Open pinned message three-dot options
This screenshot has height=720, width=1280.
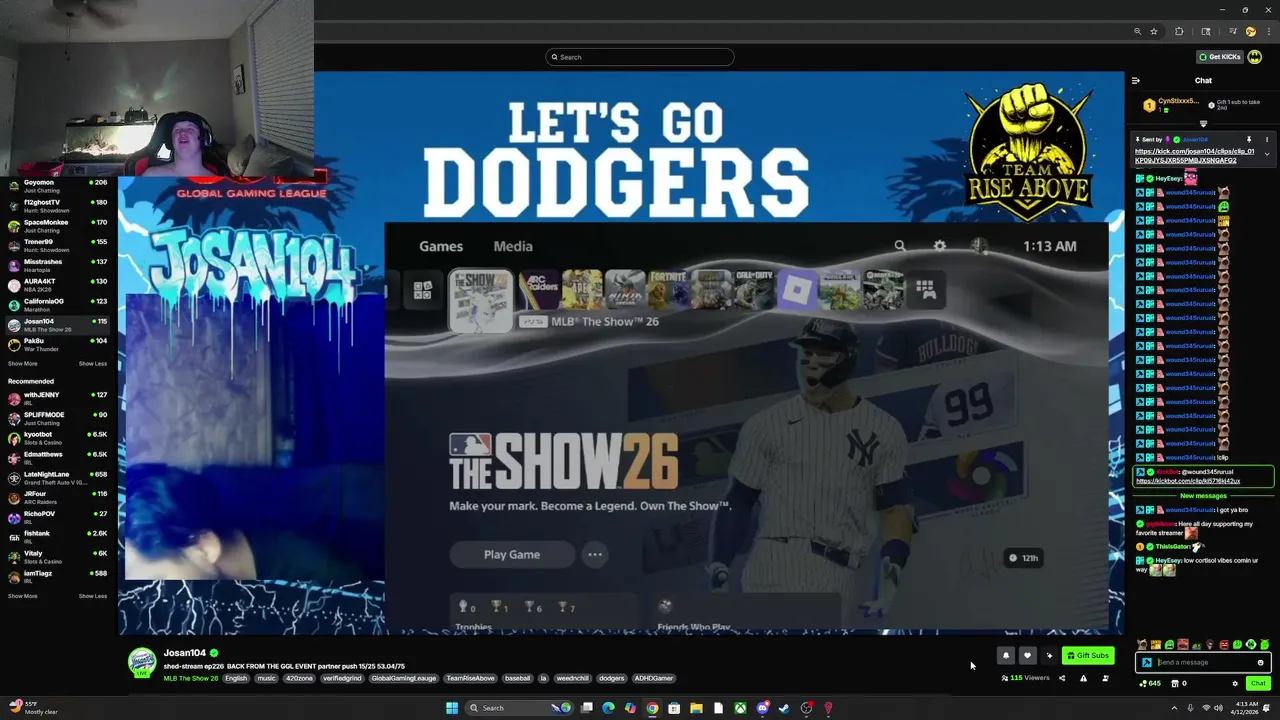1267,140
